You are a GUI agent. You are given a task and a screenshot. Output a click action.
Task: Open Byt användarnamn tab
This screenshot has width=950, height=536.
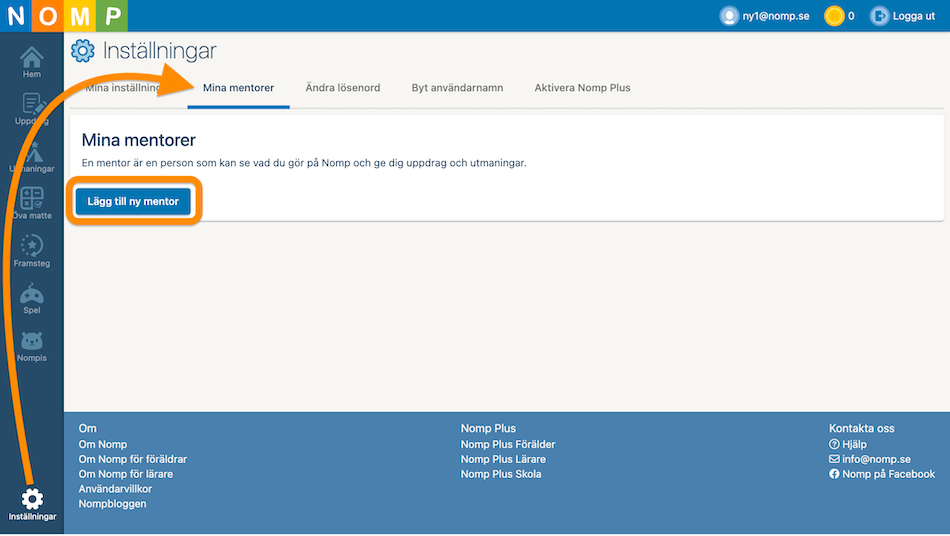[457, 88]
